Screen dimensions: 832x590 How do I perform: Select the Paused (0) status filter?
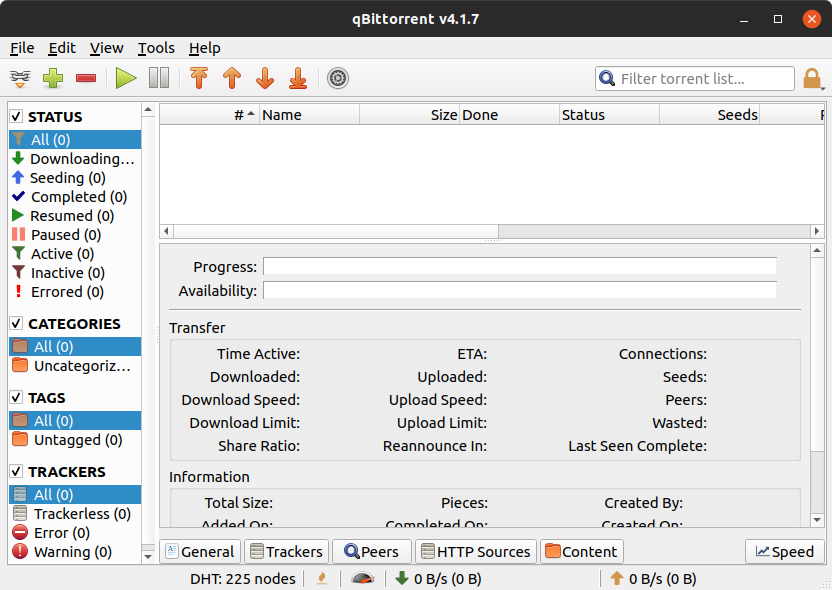[x=75, y=235]
